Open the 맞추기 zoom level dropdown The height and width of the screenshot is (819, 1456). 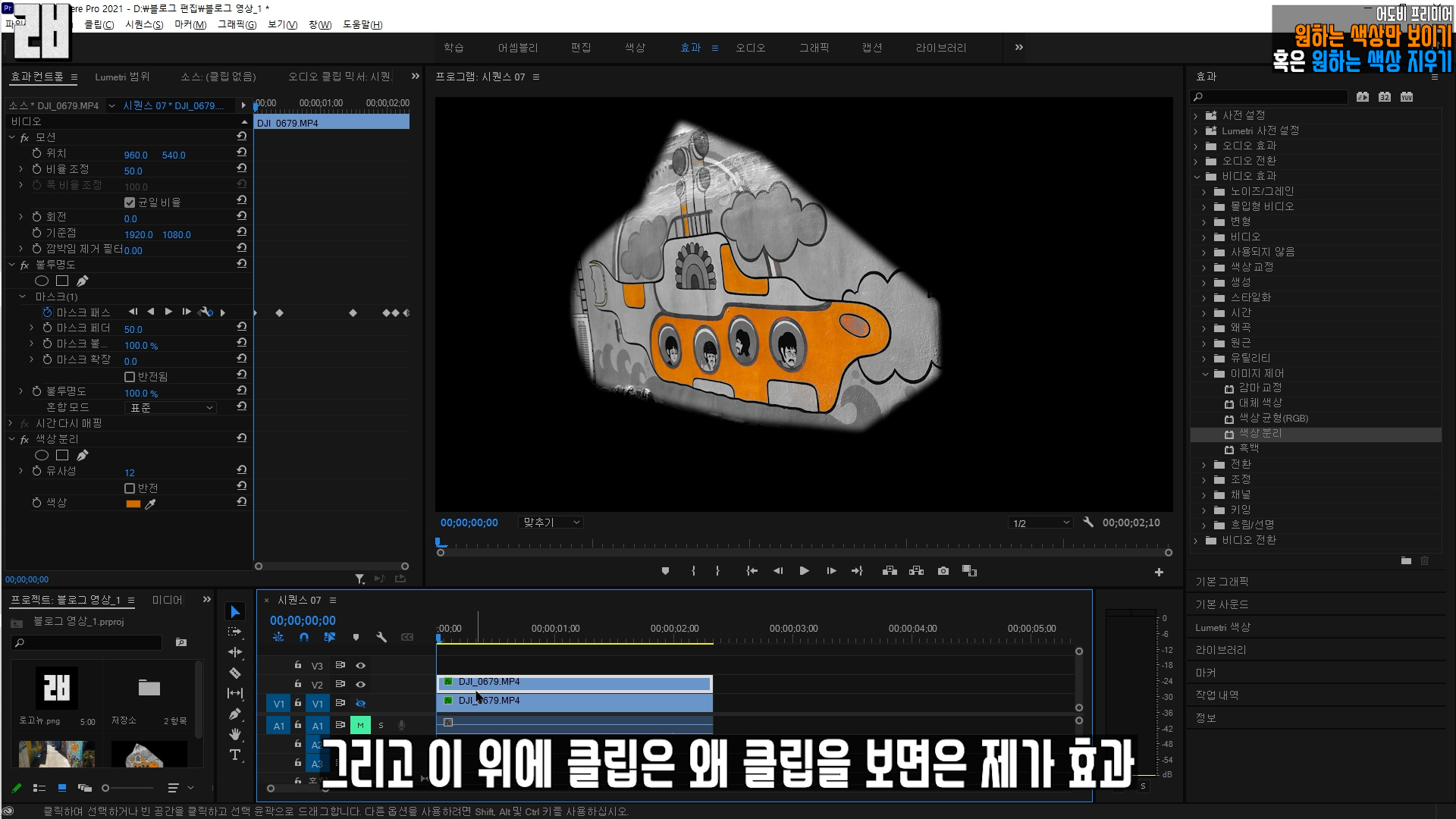coord(551,522)
